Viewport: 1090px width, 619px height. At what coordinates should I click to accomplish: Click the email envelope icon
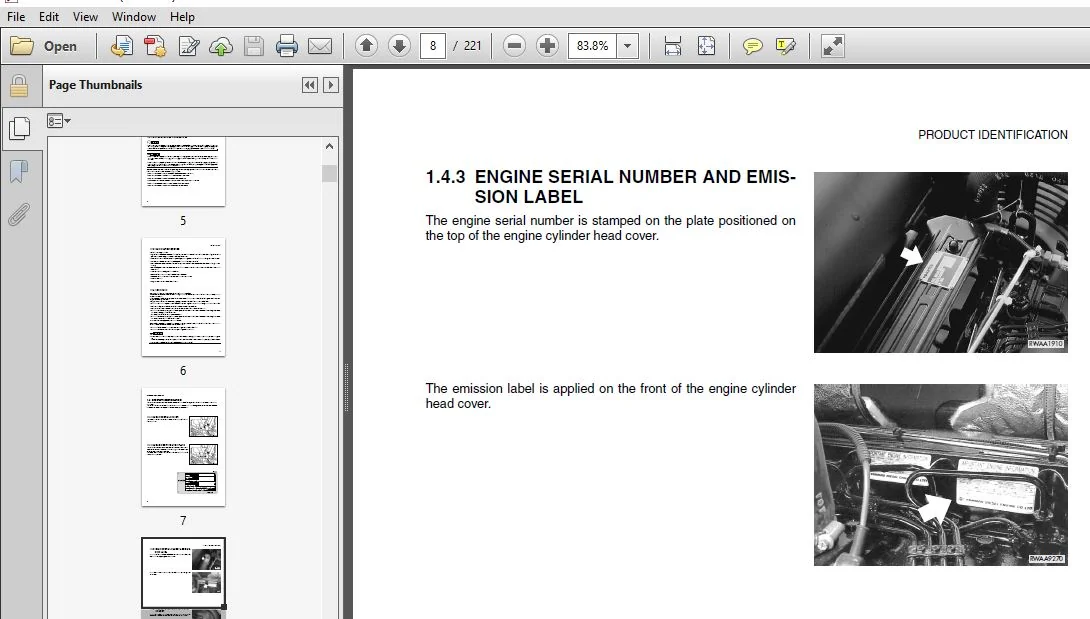coord(320,46)
